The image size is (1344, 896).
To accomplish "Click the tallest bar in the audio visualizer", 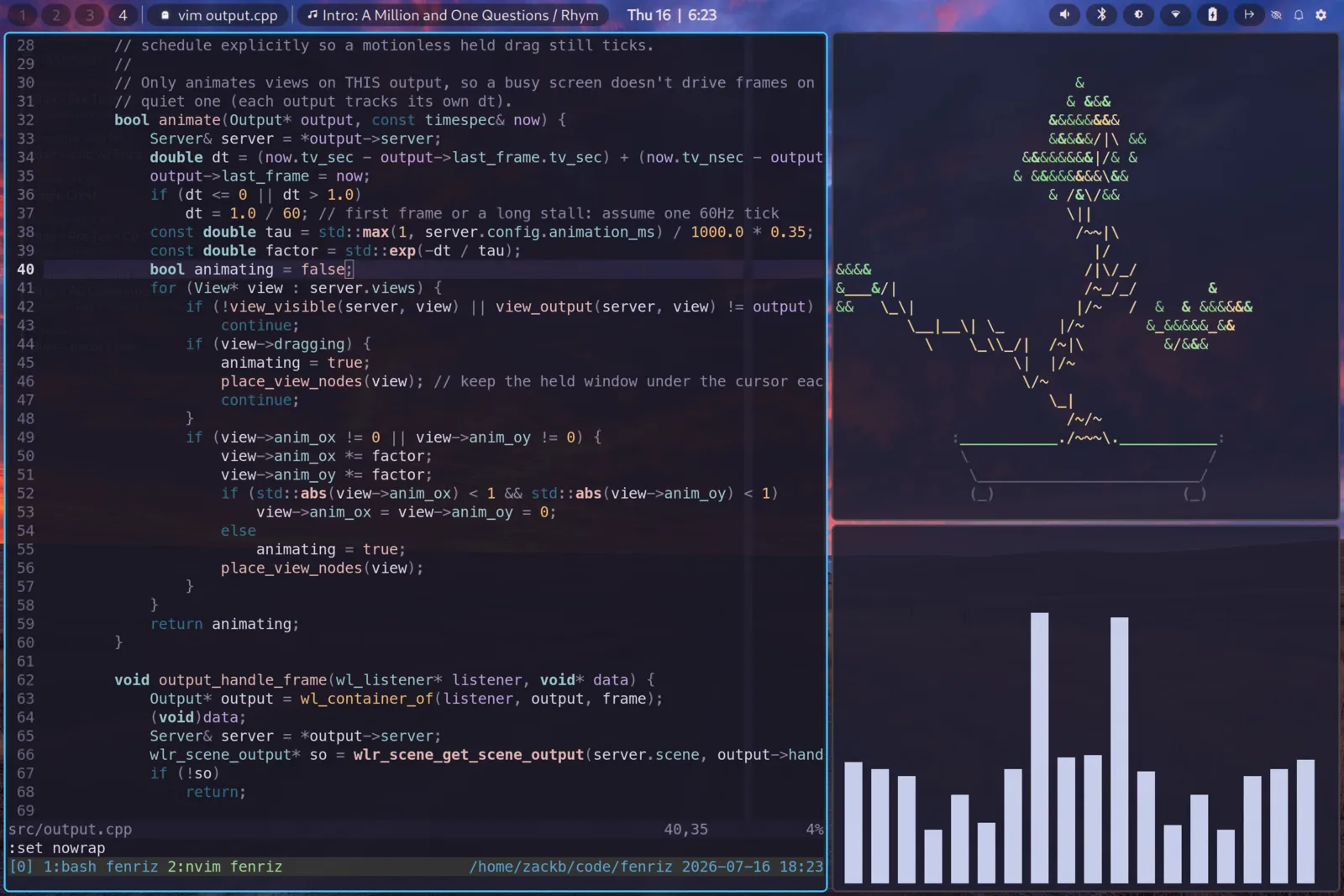I will [1039, 747].
